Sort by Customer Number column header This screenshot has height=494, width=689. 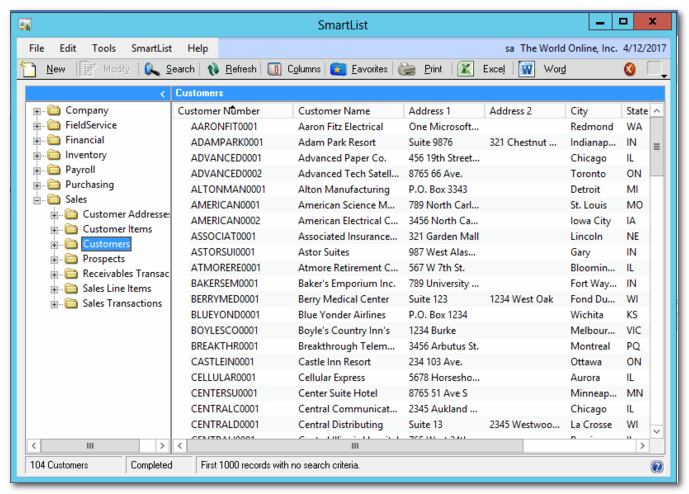coord(233,111)
